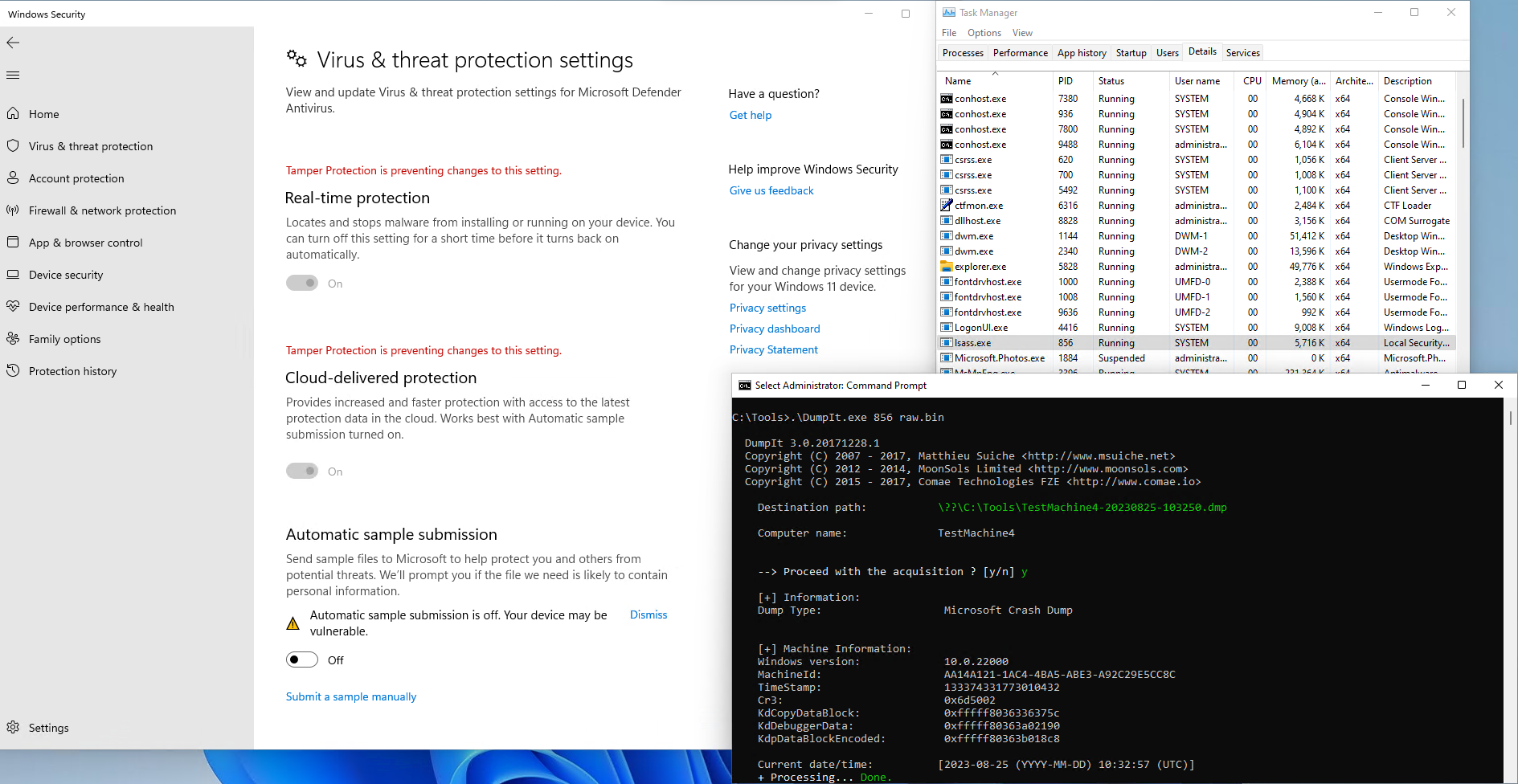Switch to the Startup tab
Image resolution: width=1518 pixels, height=784 pixels.
tap(1131, 53)
